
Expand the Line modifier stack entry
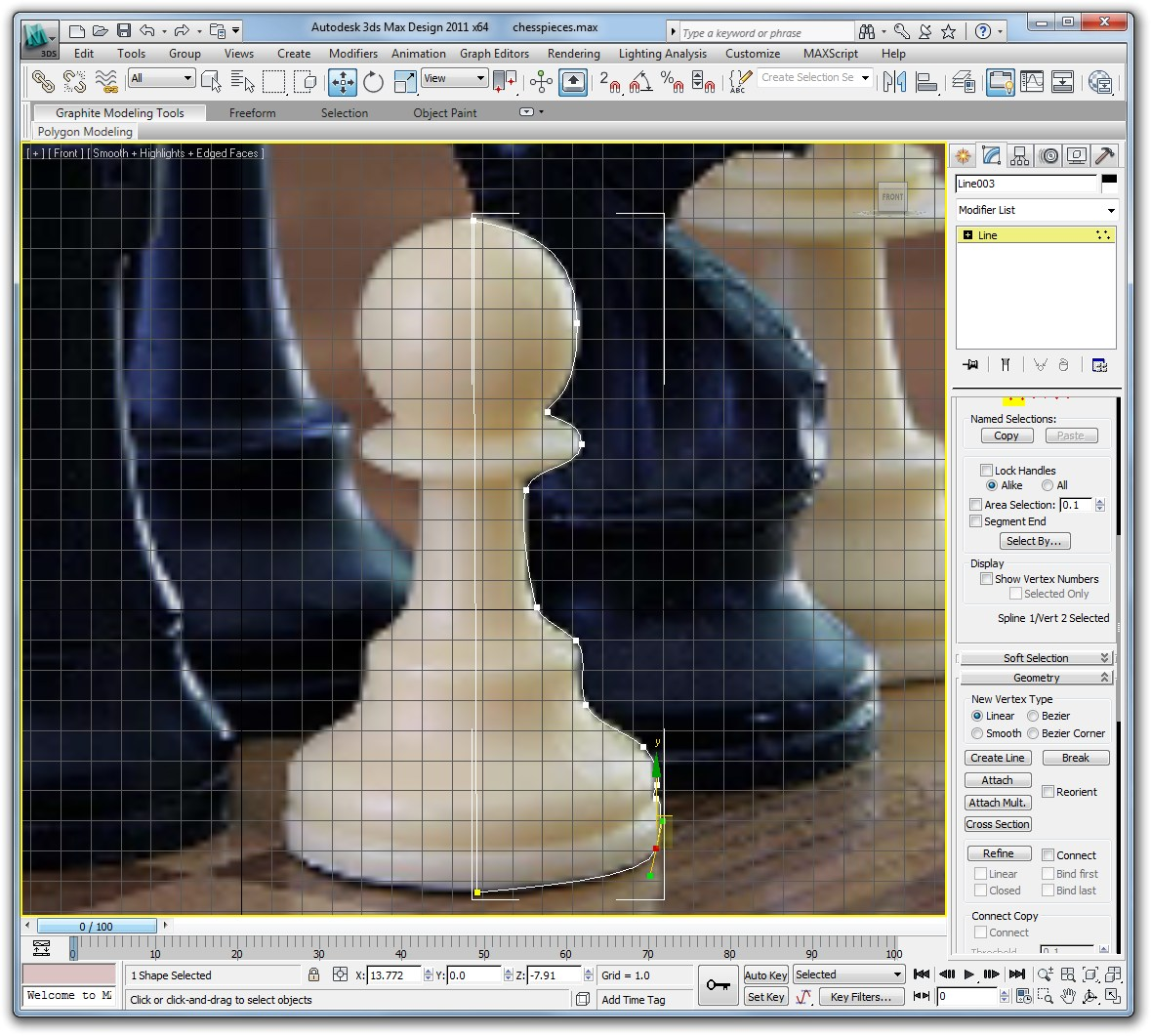point(967,235)
